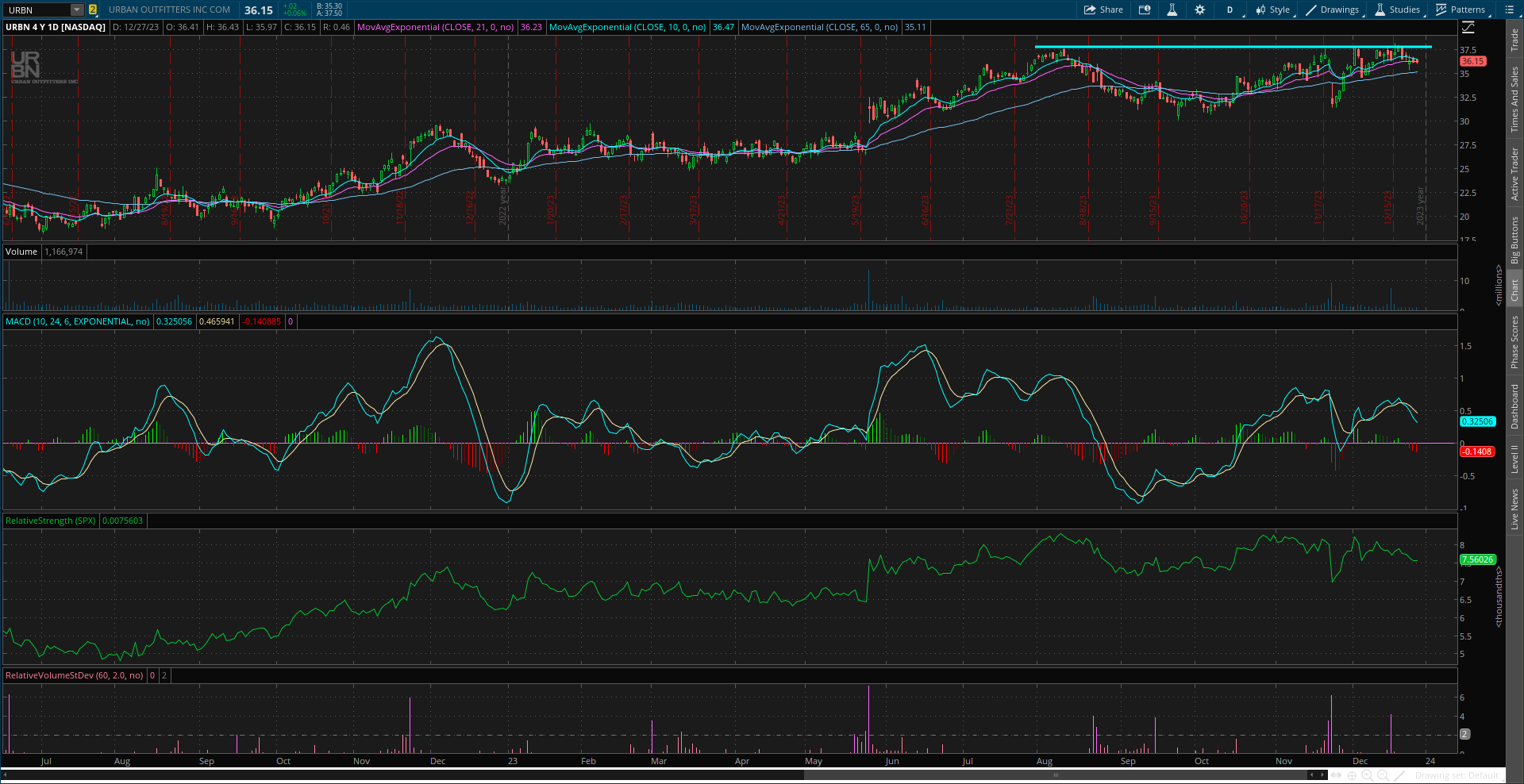This screenshot has width=1524, height=784.
Task: Click the Share button
Action: pos(1103,10)
